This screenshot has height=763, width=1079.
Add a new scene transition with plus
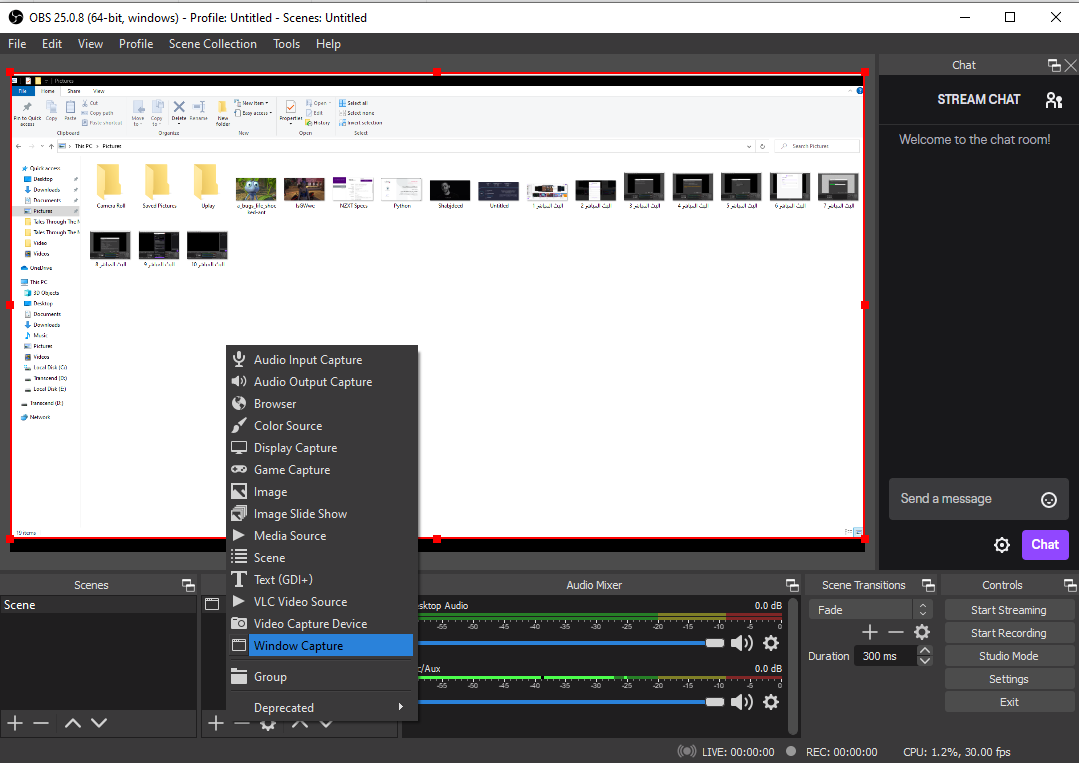[870, 632]
